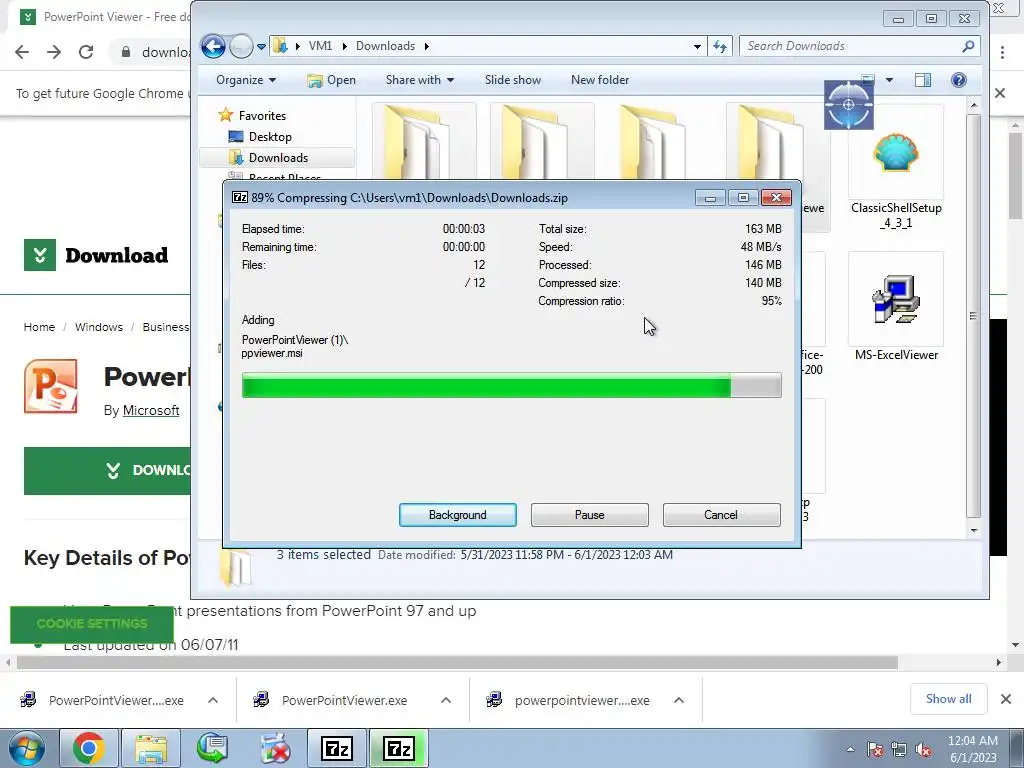This screenshot has width=1024, height=768.
Task: Click the network tray icon
Action: (899, 750)
